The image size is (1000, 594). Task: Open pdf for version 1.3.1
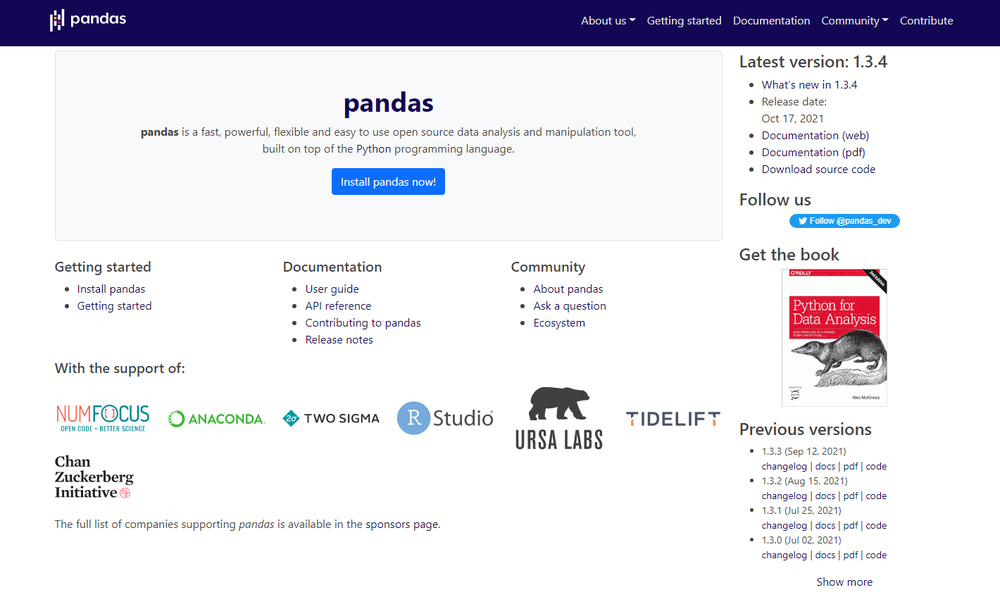850,526
